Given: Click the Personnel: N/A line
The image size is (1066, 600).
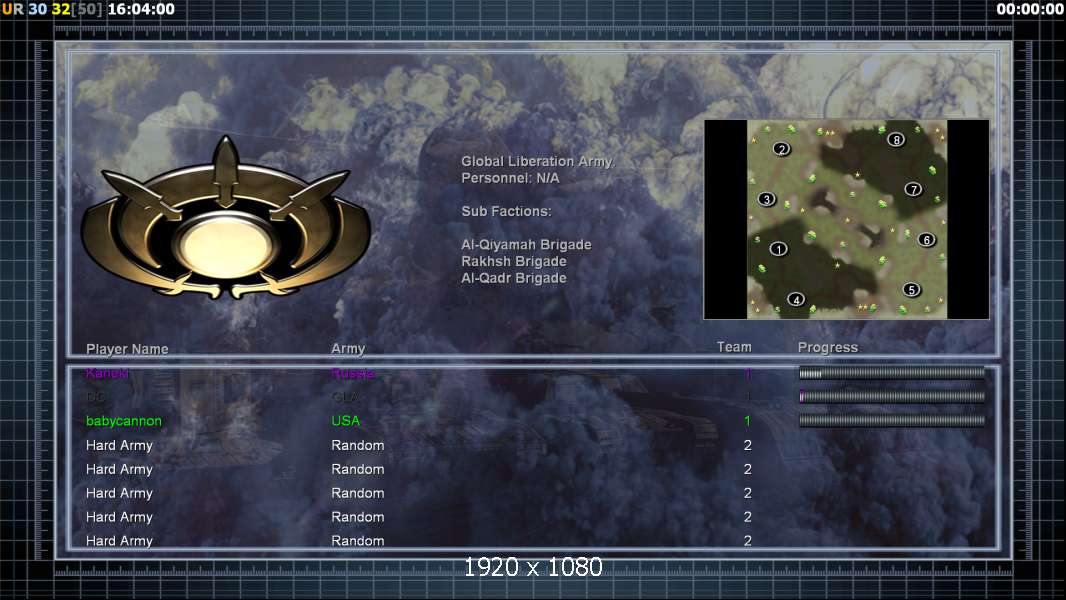Looking at the screenshot, I should tap(510, 178).
